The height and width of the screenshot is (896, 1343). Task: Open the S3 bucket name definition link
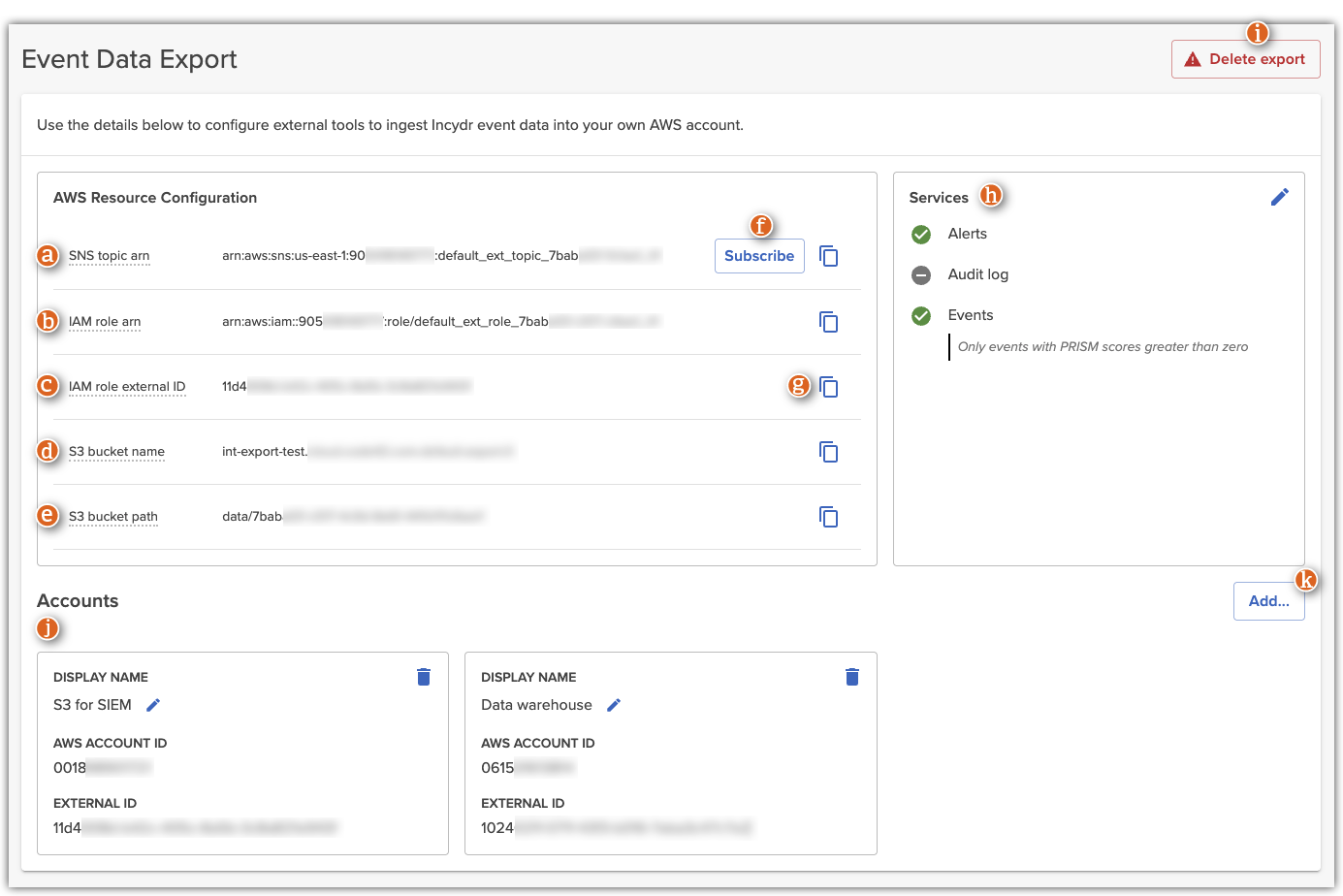click(116, 451)
